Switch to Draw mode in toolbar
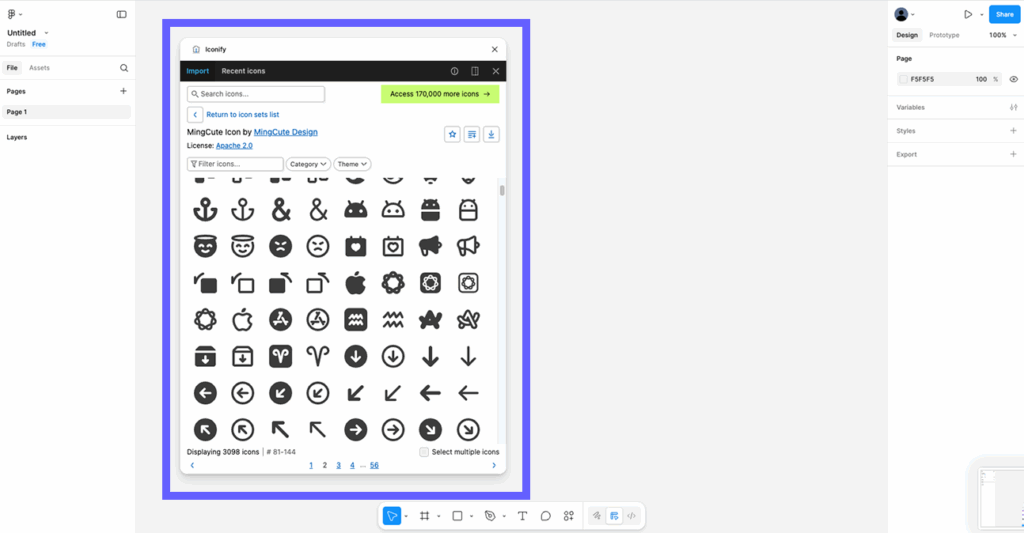Viewport: 1024px width, 533px height. (597, 516)
